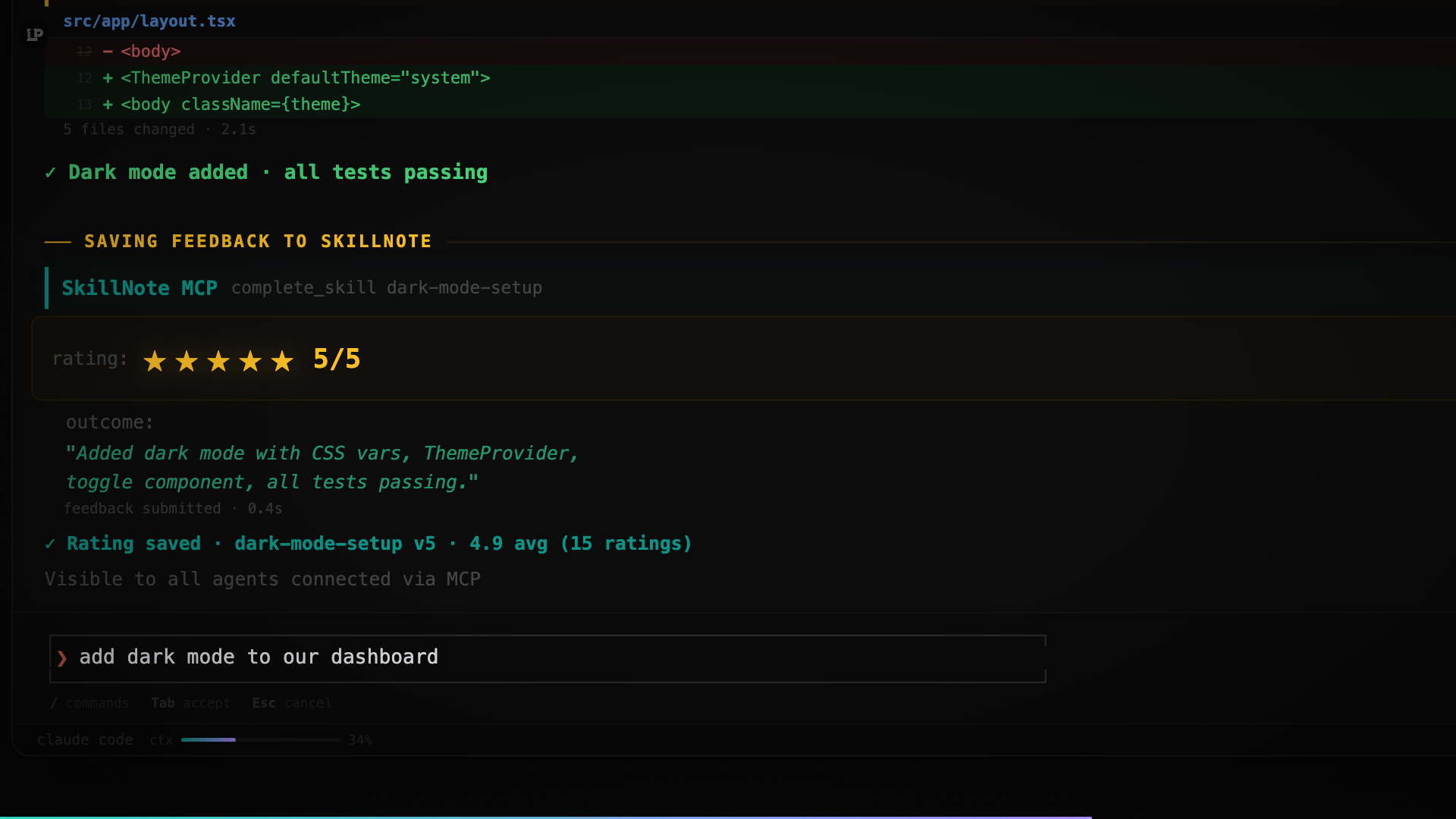This screenshot has height=819, width=1456.
Task: Click 'complete_skill dark-mode-setup' command text
Action: tap(387, 288)
